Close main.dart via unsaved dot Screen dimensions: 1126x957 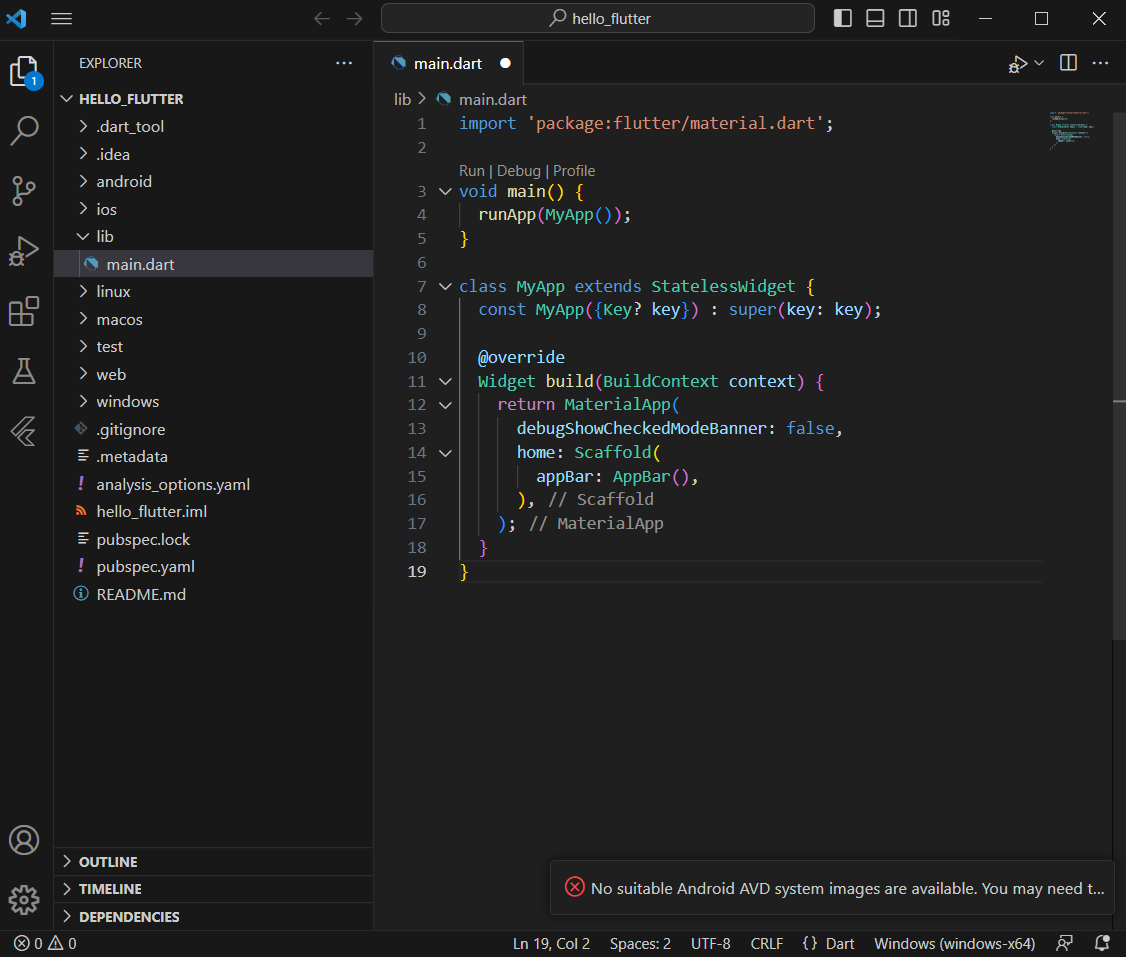pos(506,63)
